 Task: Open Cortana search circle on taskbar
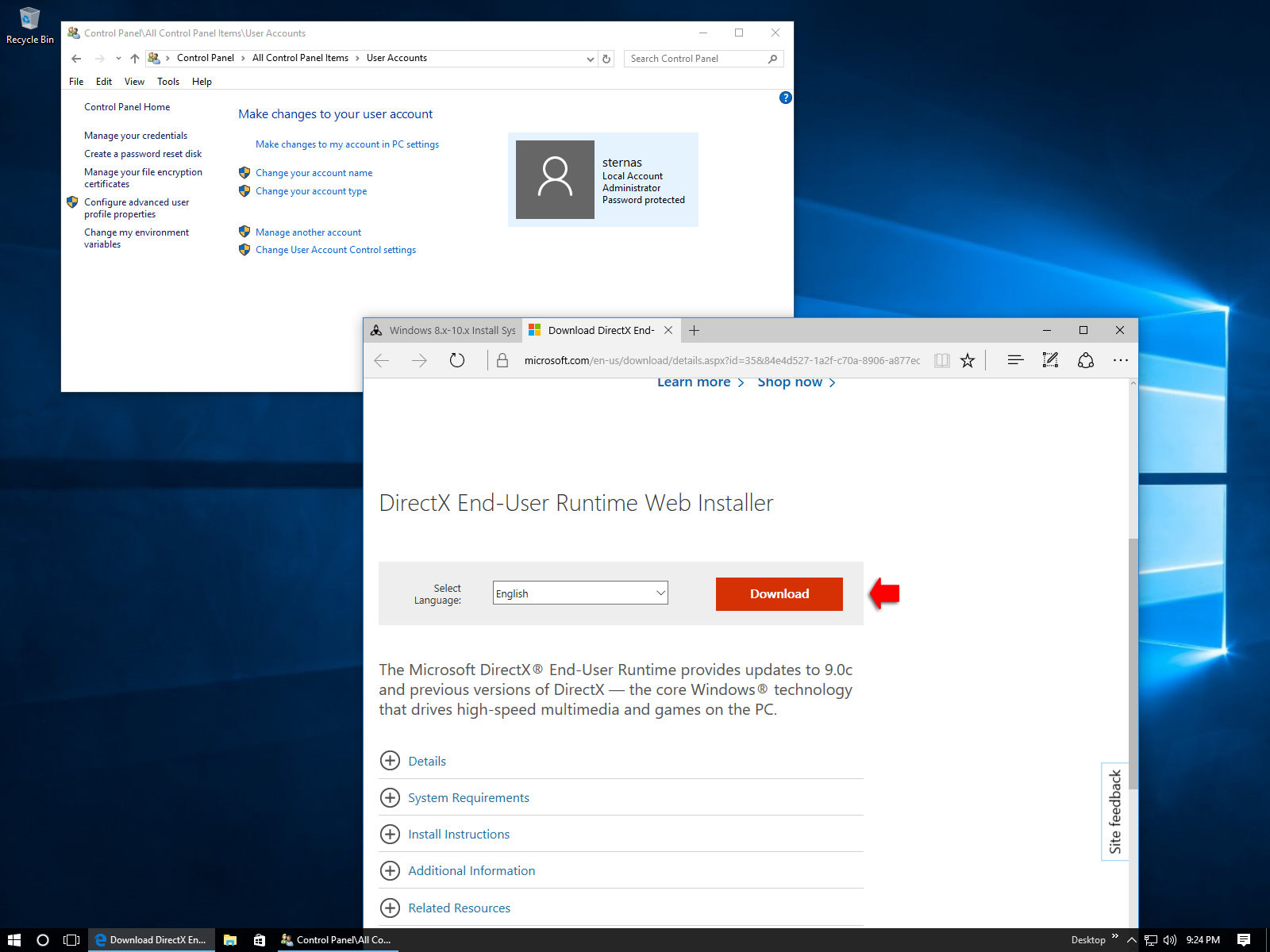click(x=43, y=940)
